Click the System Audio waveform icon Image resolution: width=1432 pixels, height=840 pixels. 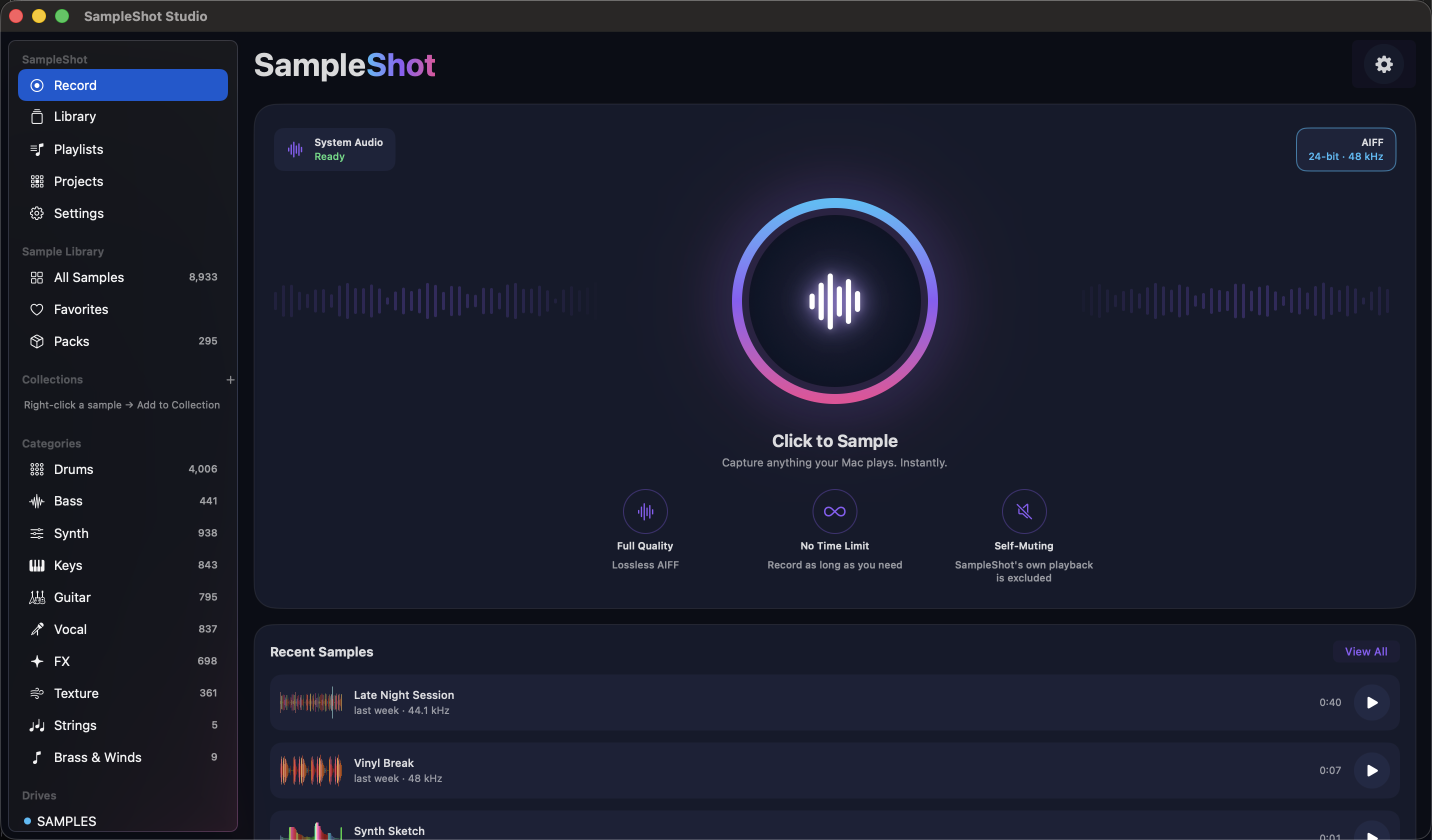pyautogui.click(x=295, y=149)
